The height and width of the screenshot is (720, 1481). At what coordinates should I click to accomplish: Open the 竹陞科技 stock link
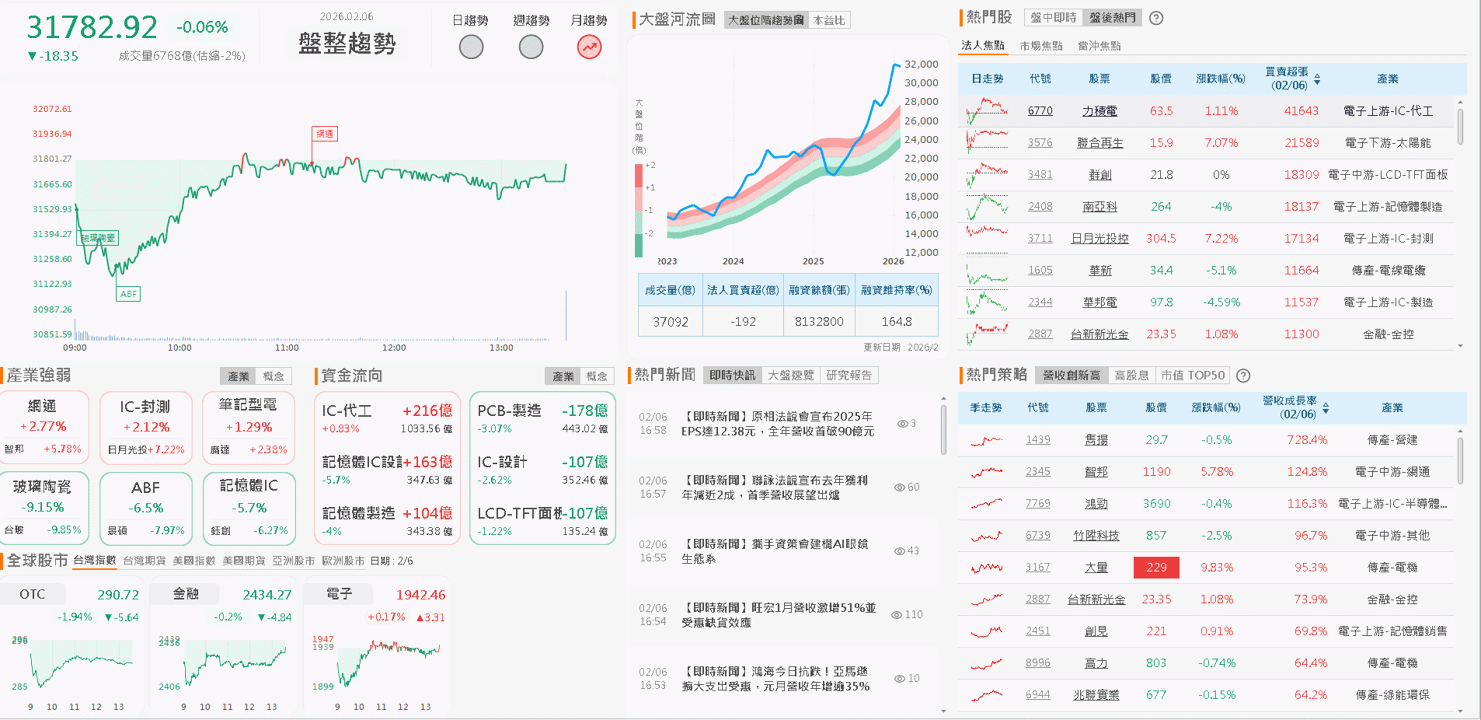[1096, 536]
